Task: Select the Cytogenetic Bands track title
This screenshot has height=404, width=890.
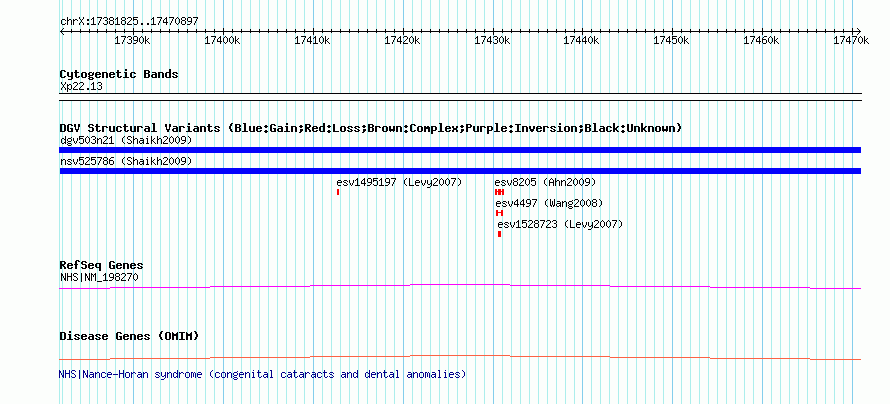Action: 119,74
